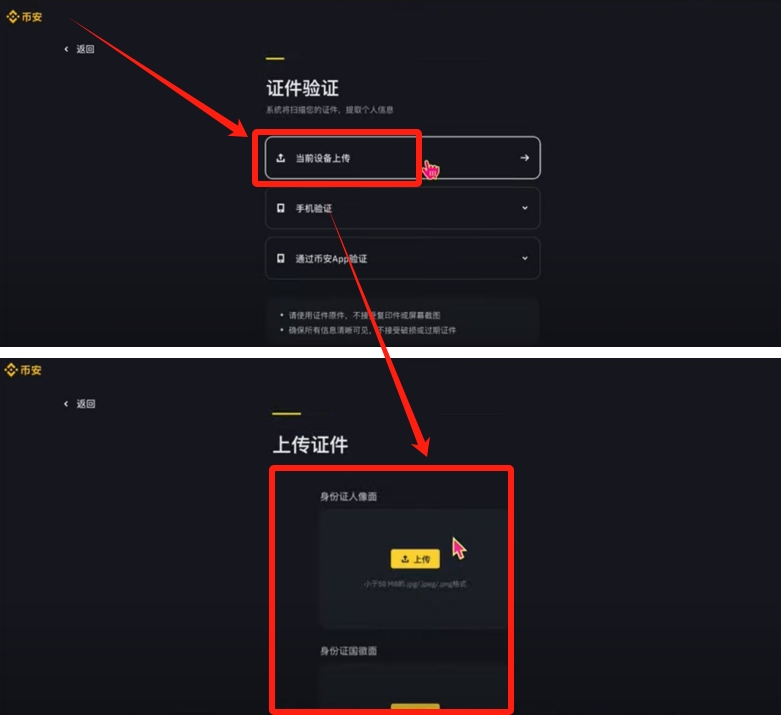Click the phone icon beside 手机验证
Image resolution: width=782 pixels, height=715 pixels.
click(x=281, y=208)
